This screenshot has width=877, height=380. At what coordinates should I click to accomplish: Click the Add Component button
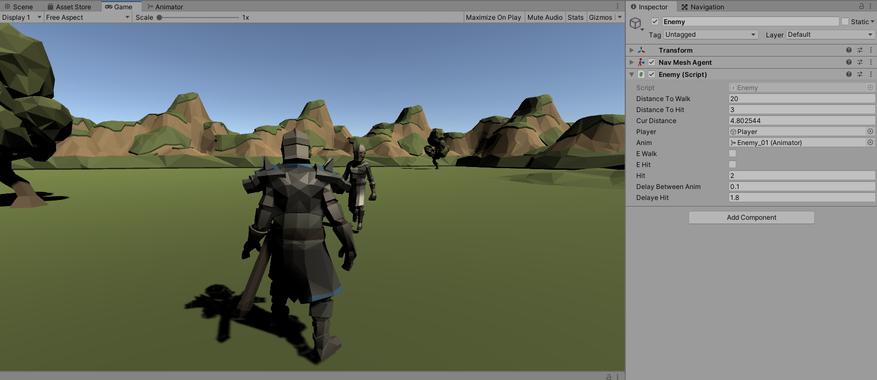pos(751,218)
